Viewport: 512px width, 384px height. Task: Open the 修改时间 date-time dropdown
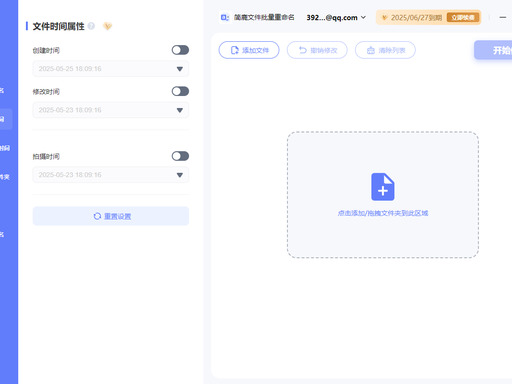click(111, 110)
